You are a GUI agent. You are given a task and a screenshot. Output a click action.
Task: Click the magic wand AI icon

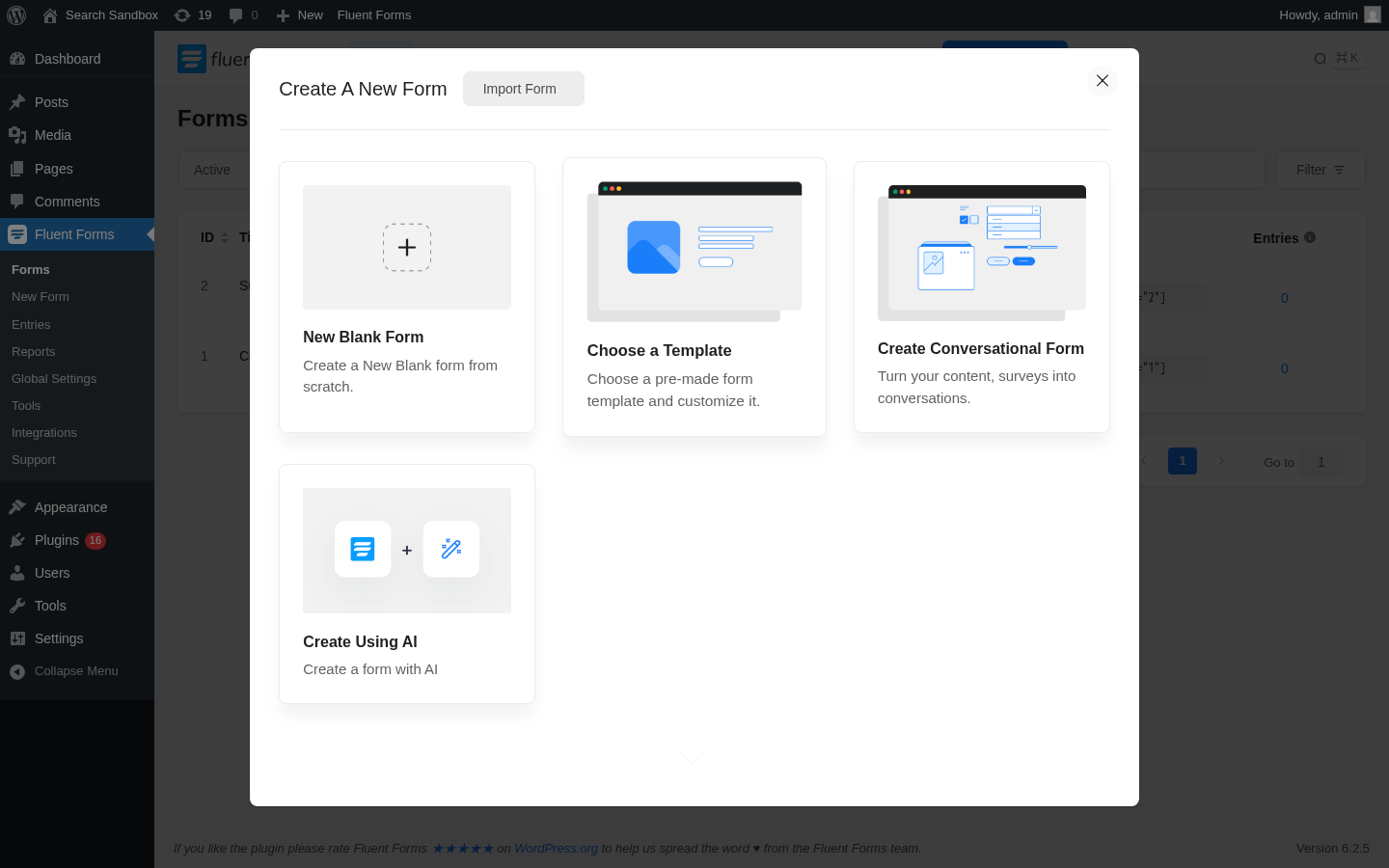[451, 549]
